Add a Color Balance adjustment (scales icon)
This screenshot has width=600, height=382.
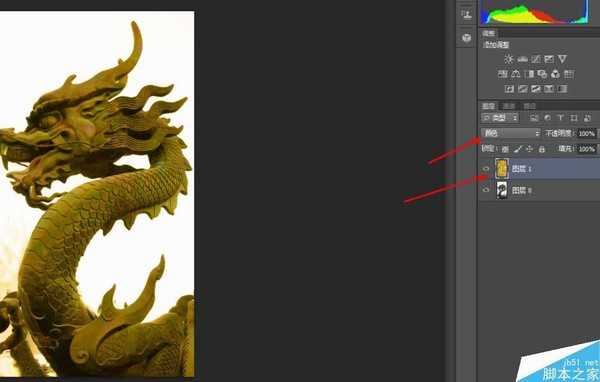point(516,74)
